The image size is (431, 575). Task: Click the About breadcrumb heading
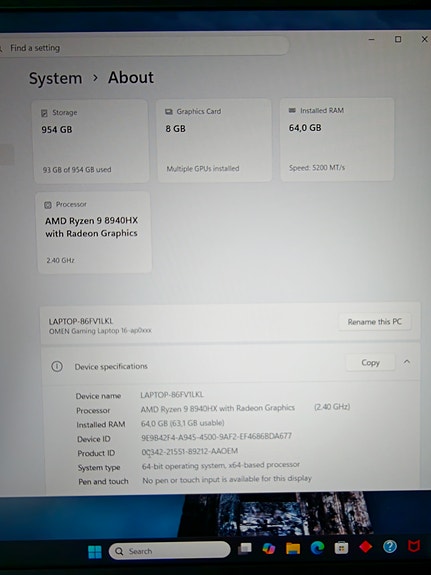tap(131, 77)
